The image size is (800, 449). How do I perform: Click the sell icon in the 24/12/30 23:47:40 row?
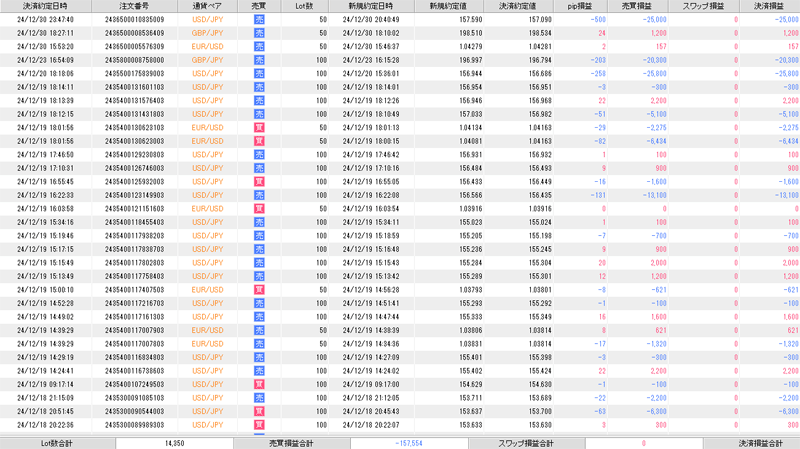click(x=259, y=19)
